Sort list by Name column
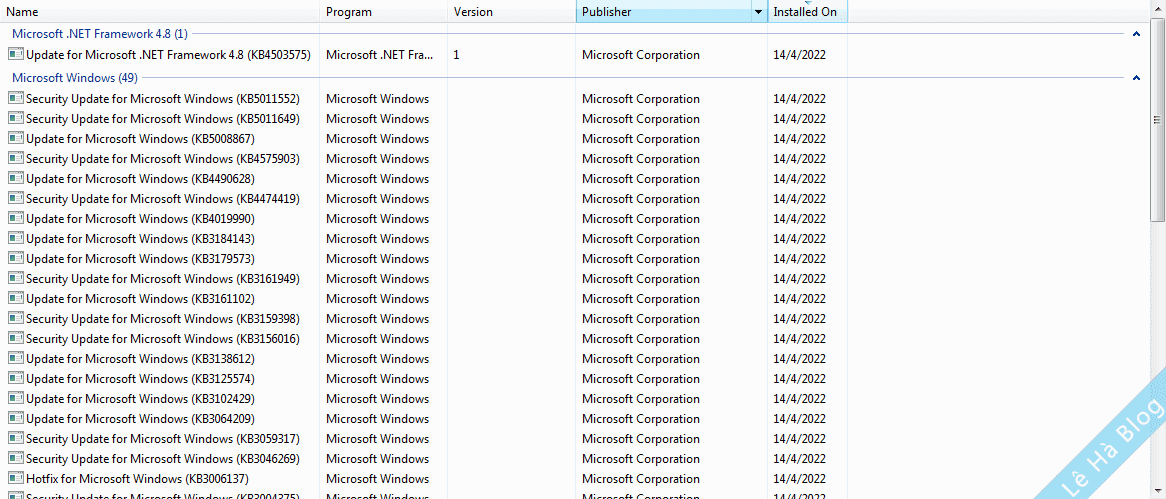The image size is (1166, 499). click(160, 12)
